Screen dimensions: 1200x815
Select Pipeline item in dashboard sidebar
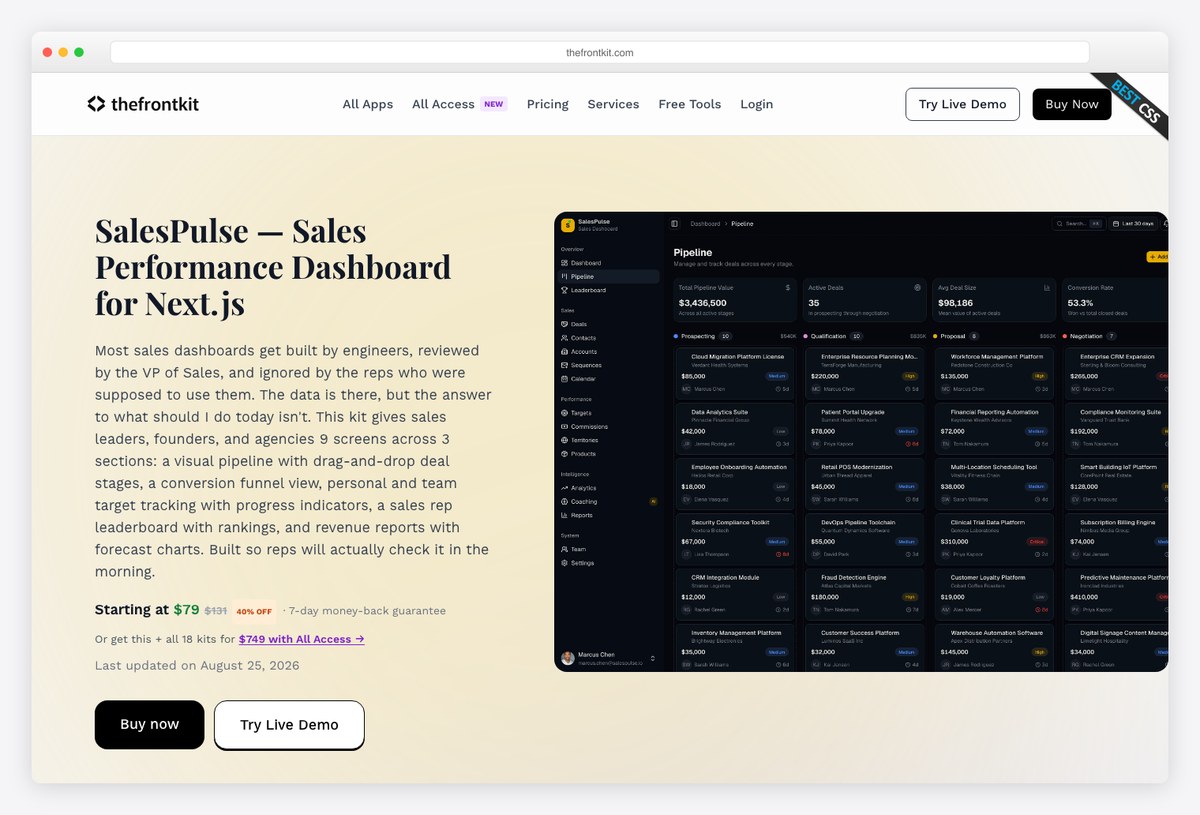[x=608, y=276]
